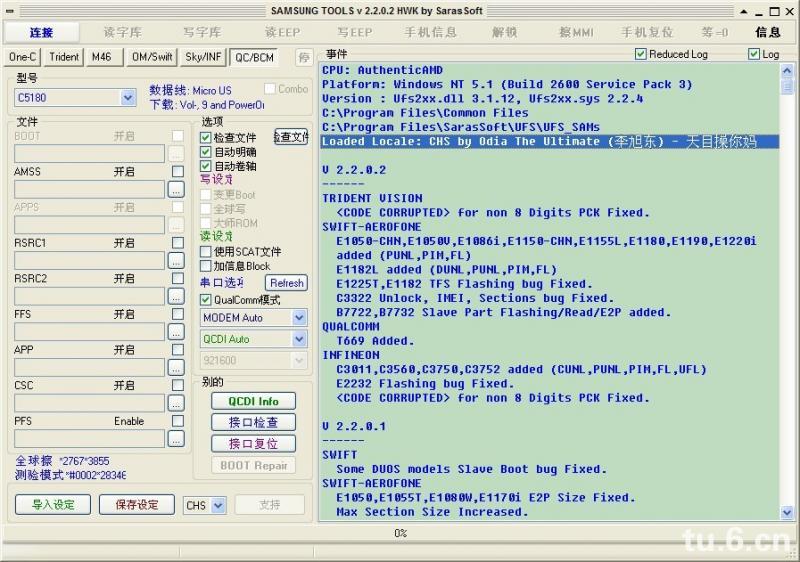Click the AMSS file browse button
Viewport: 800px width, 562px height.
176,189
